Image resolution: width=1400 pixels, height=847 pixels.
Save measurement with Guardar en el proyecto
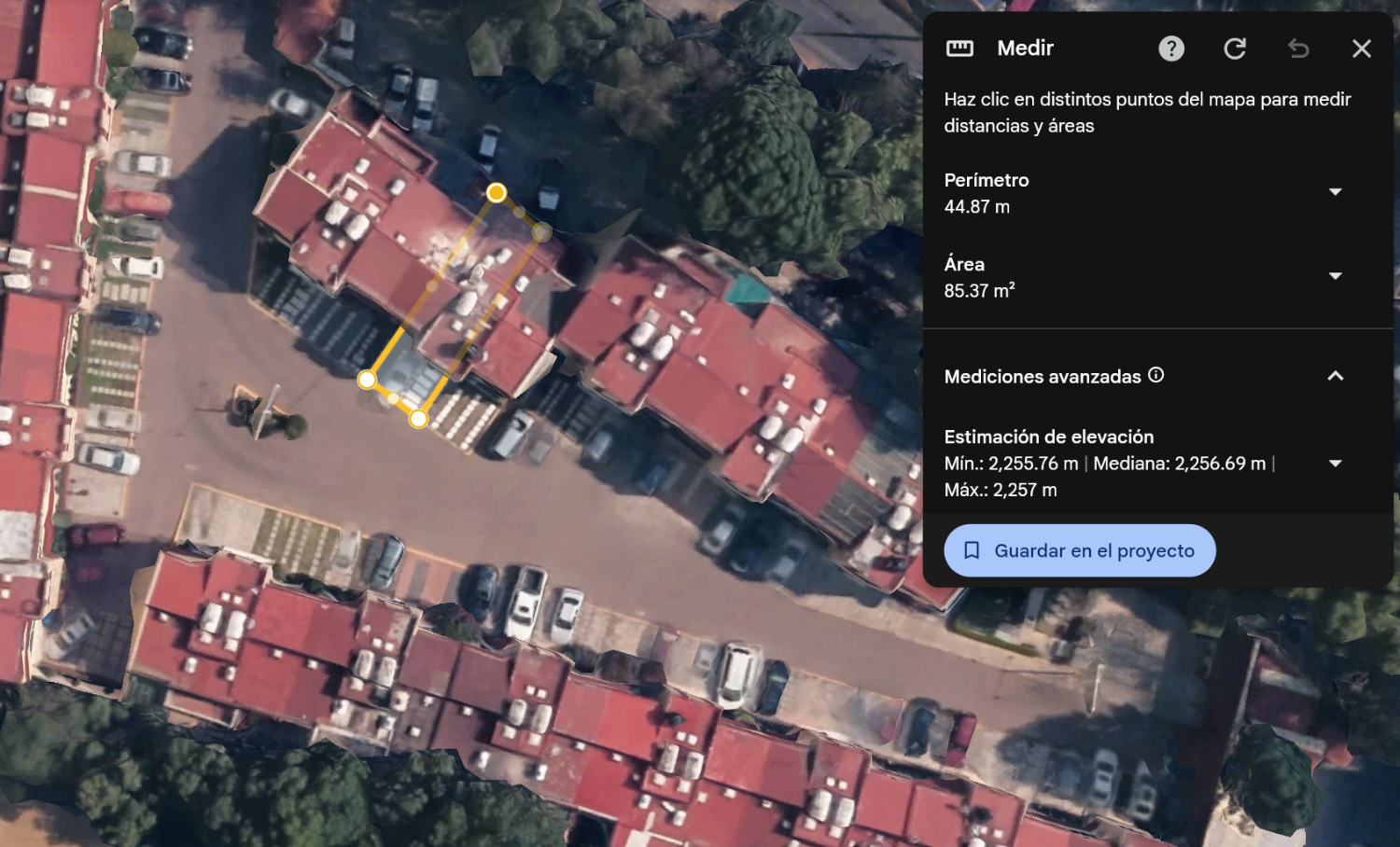coord(1080,550)
